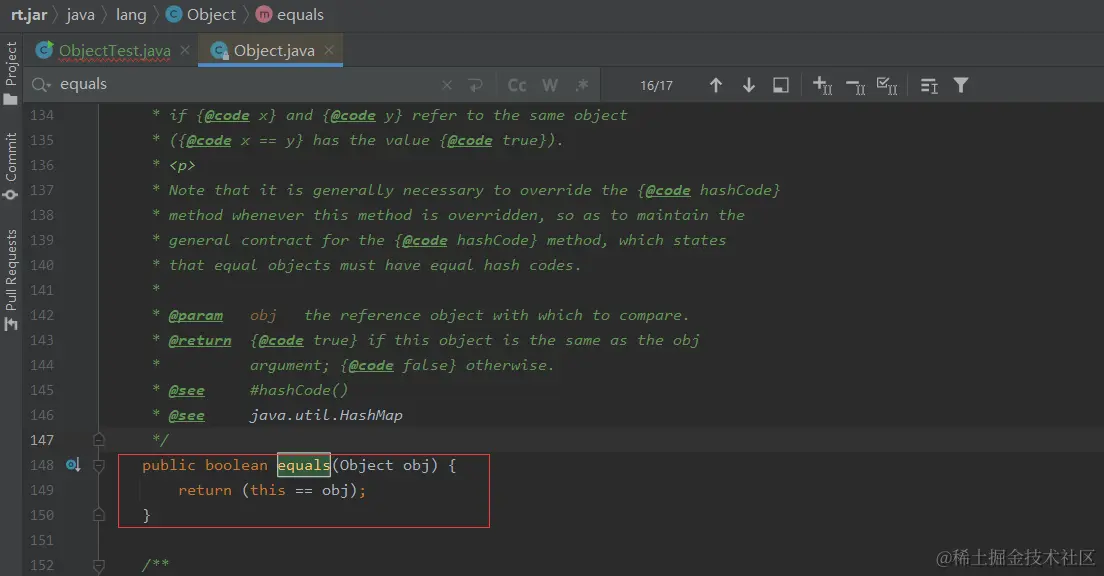Click rt.jar in the breadcrumb
The height and width of the screenshot is (576, 1104).
29,15
